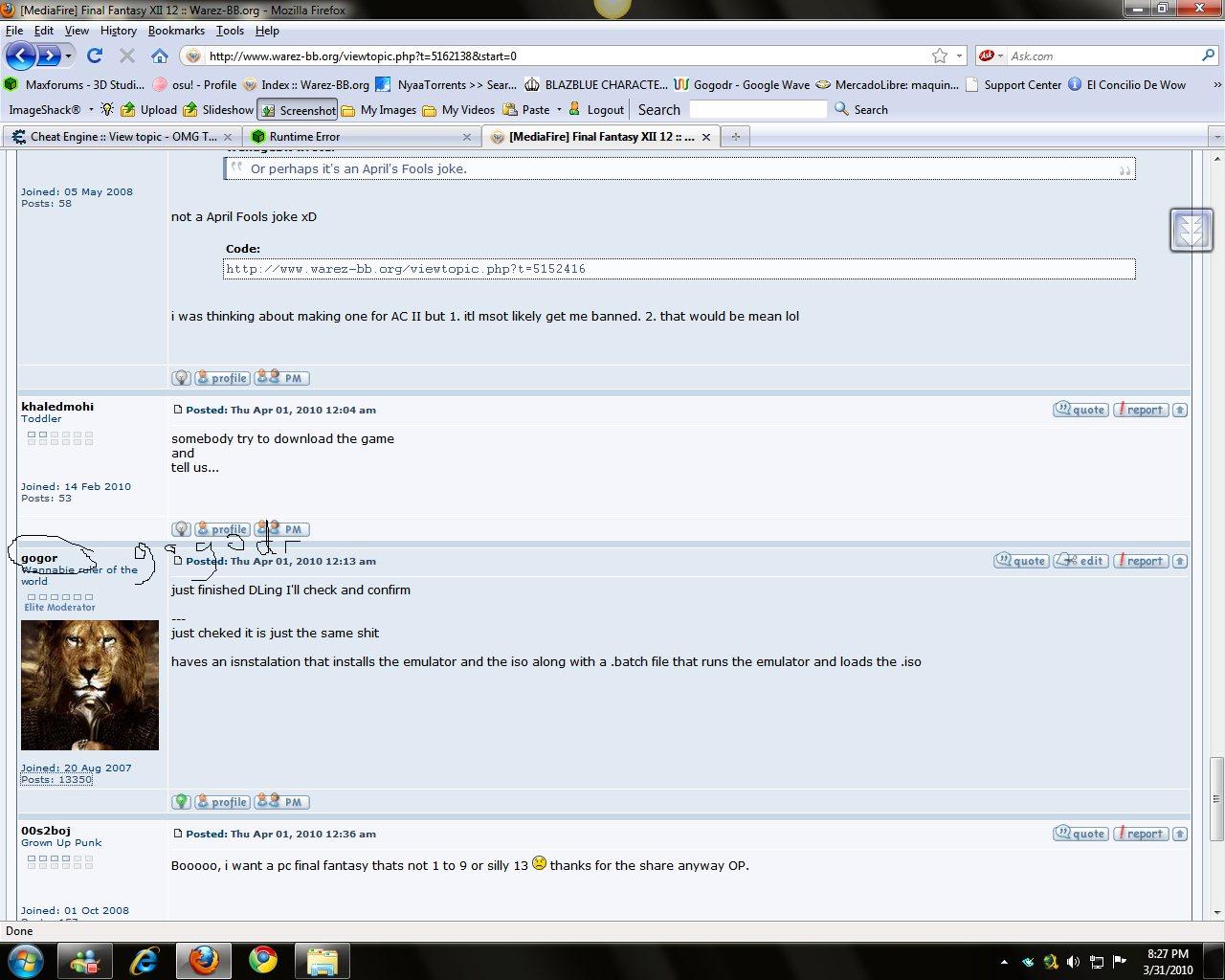Click gogor's lion avatar image

coord(90,685)
